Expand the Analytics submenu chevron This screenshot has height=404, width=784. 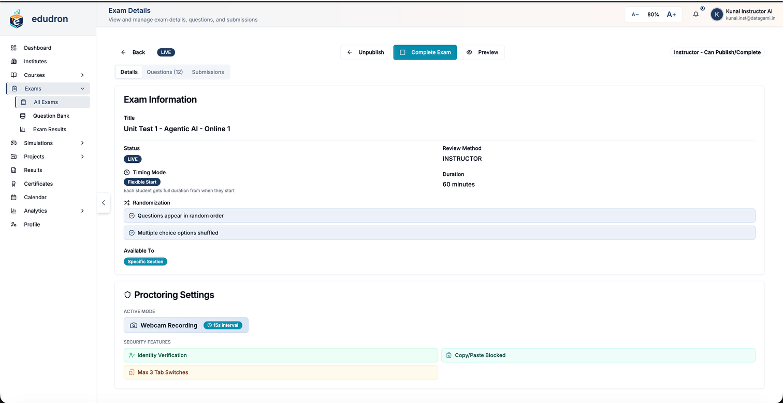coord(82,211)
